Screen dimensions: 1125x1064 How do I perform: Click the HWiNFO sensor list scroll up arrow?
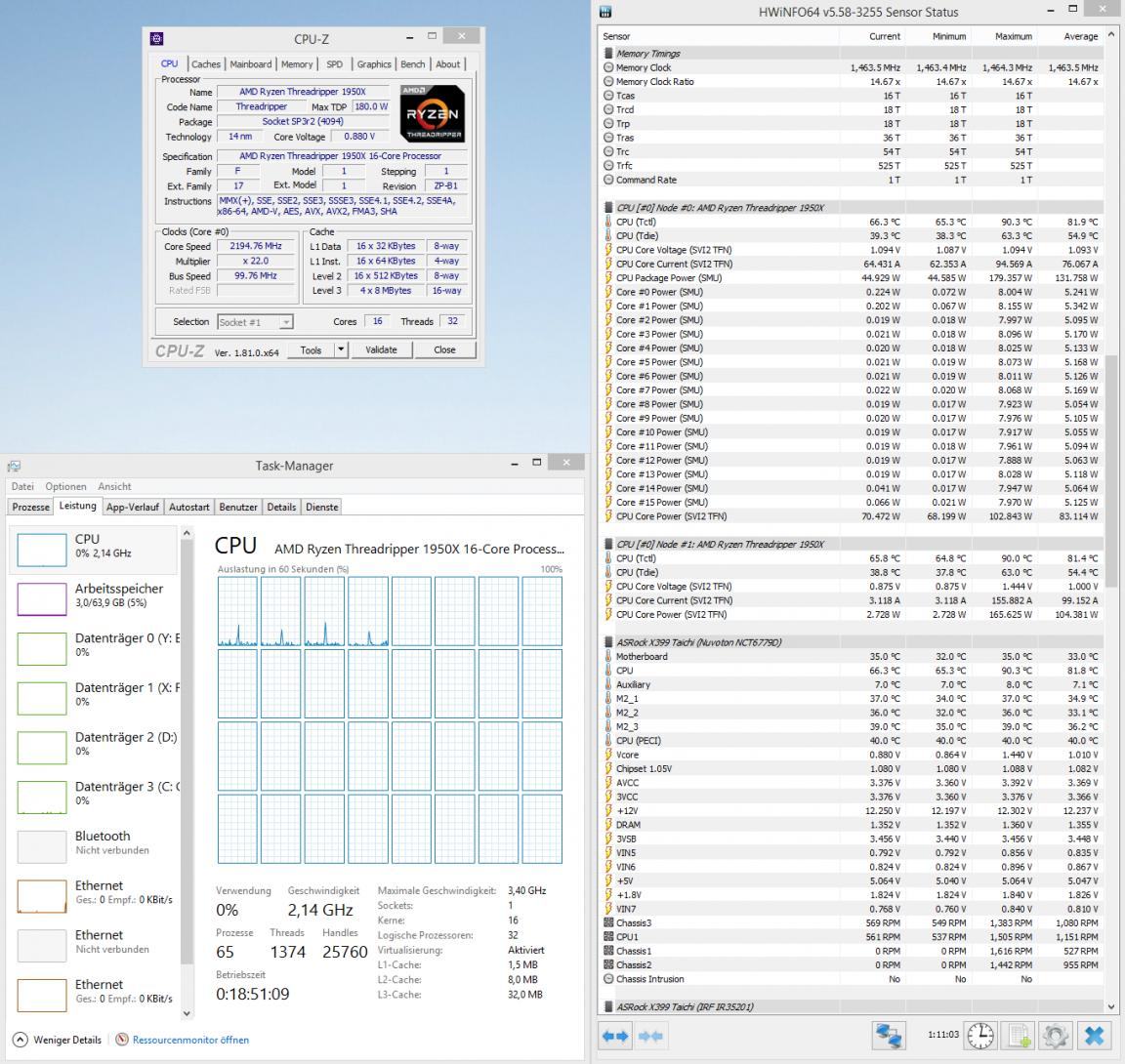1111,33
